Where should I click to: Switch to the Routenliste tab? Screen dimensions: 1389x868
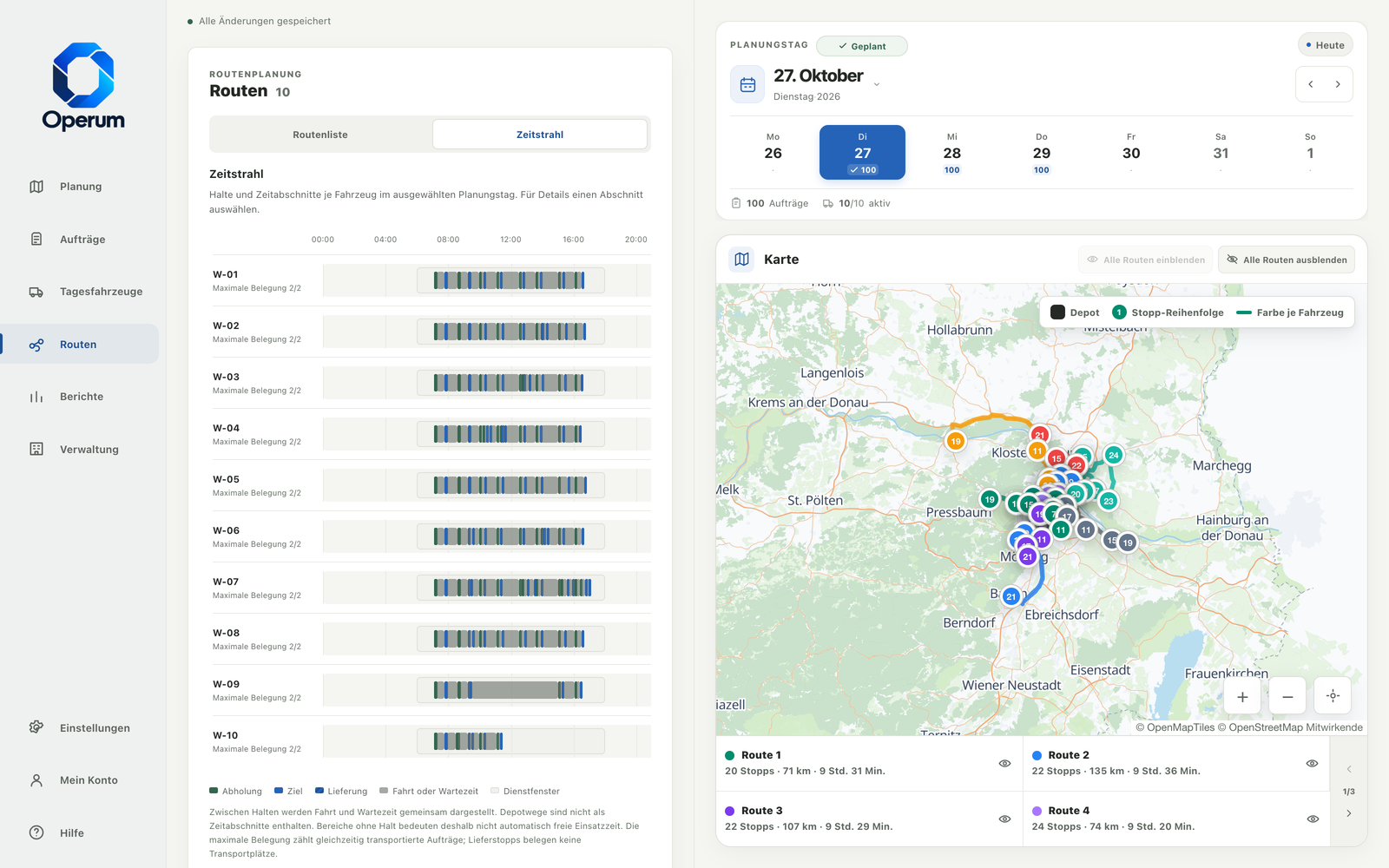click(320, 135)
